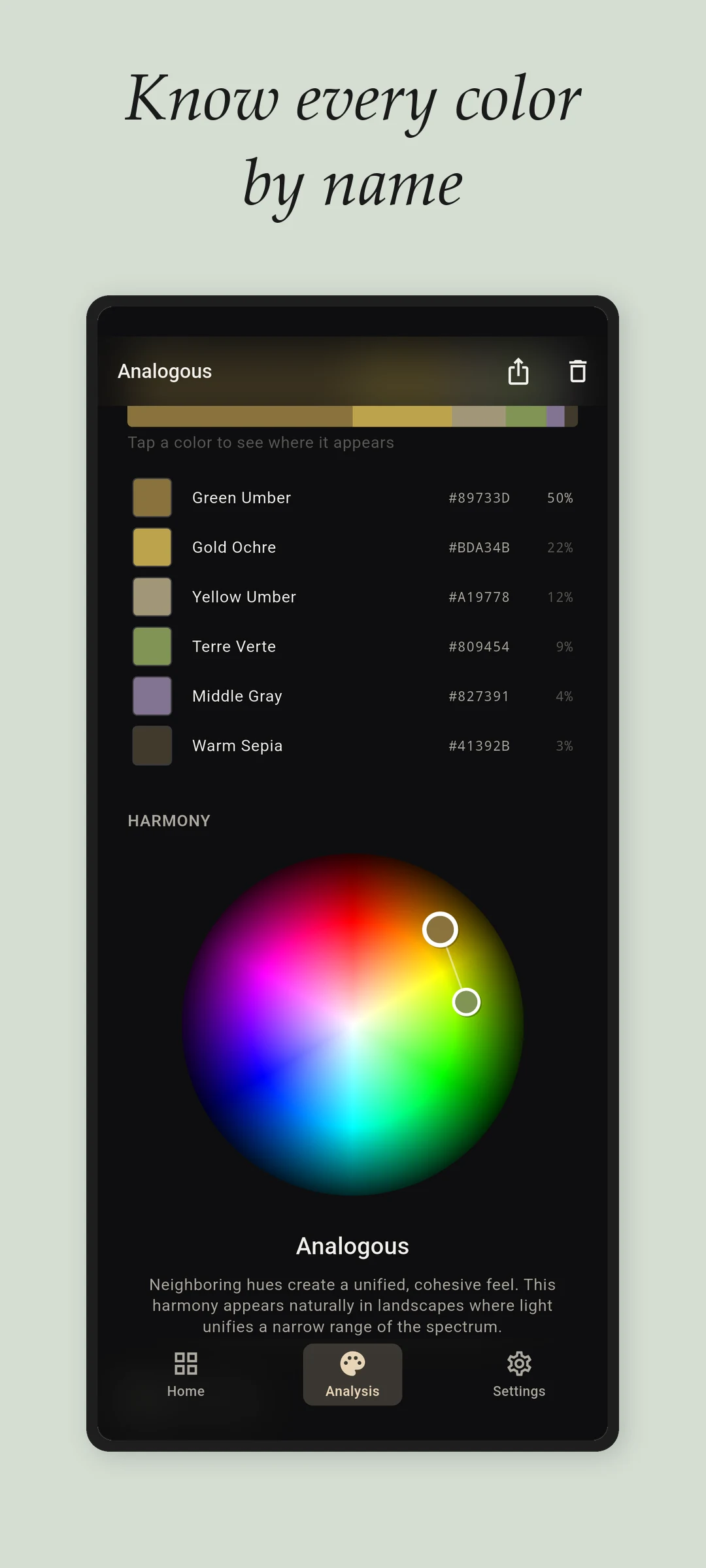Tap the hint 'Tap a color to see where it appears'

point(261,443)
